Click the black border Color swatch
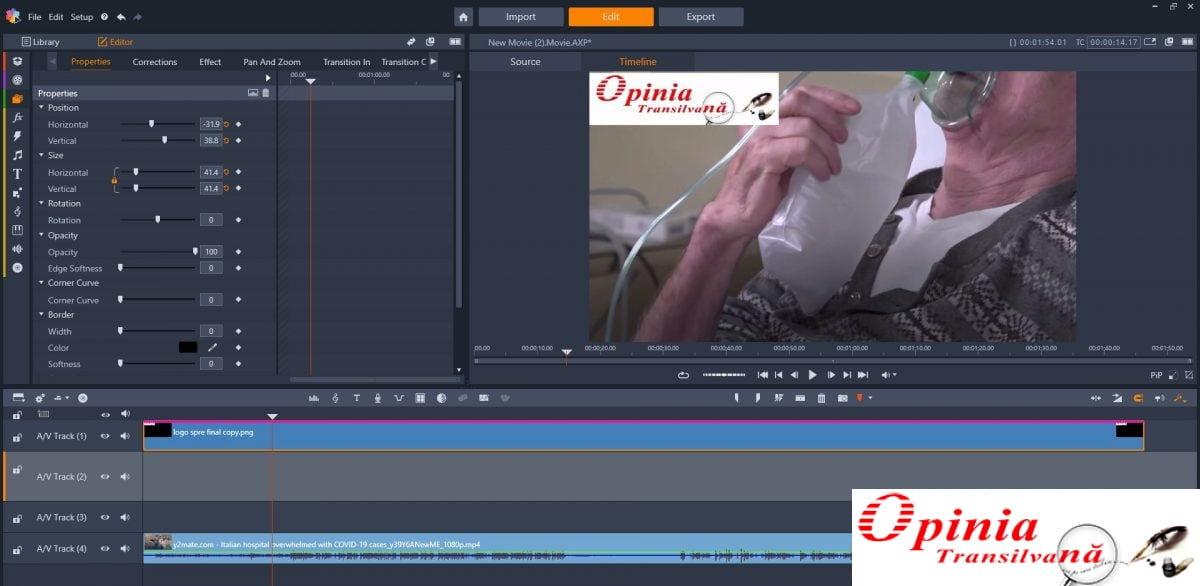 tap(187, 347)
